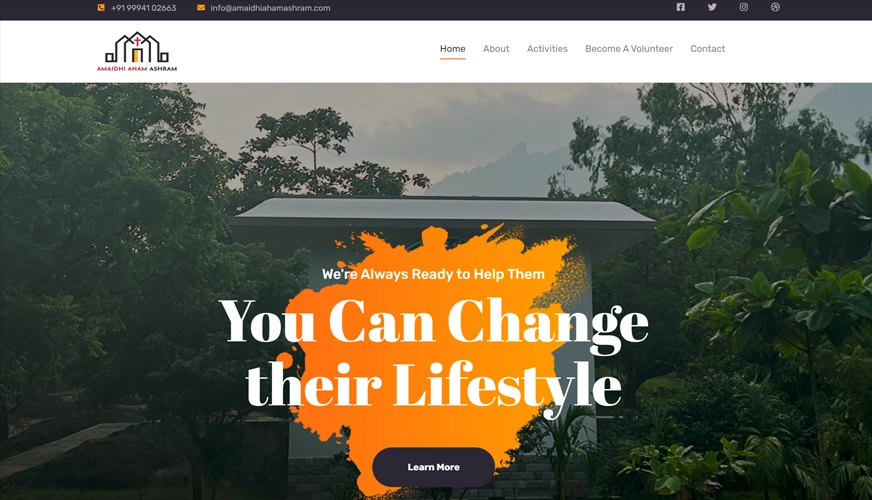Image resolution: width=872 pixels, height=500 pixels.
Task: Open the Become A Volunteer page
Action: tap(629, 49)
